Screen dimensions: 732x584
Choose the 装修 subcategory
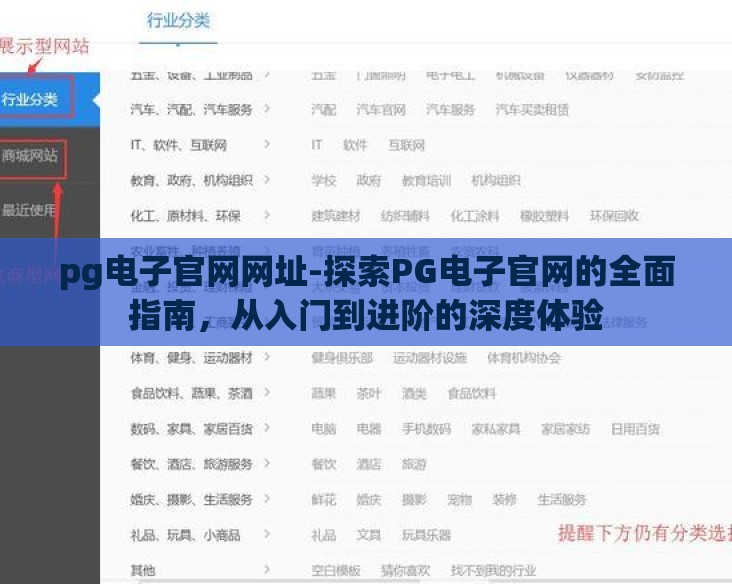pyautogui.click(x=505, y=500)
